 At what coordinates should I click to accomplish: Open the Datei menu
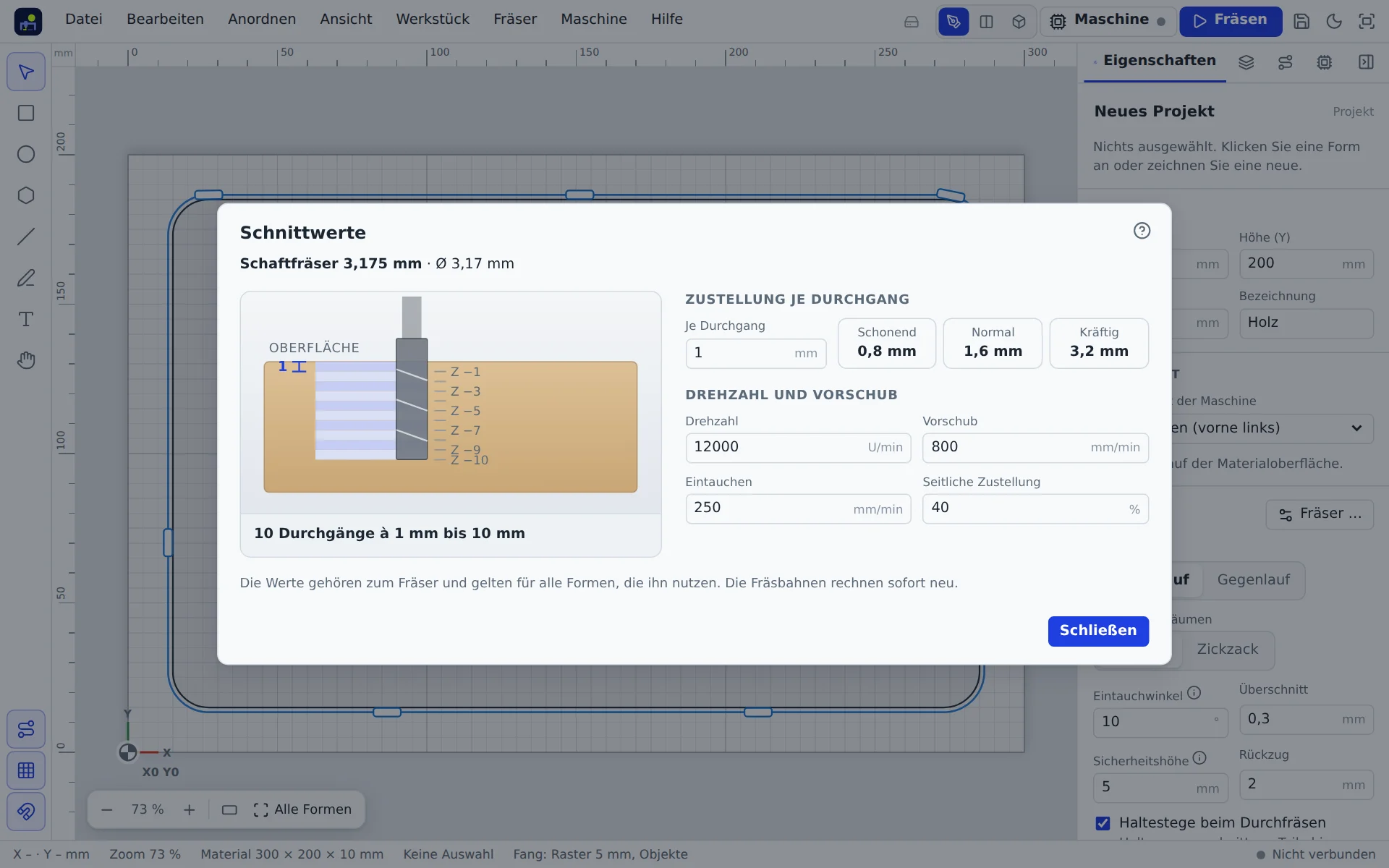pyautogui.click(x=84, y=20)
